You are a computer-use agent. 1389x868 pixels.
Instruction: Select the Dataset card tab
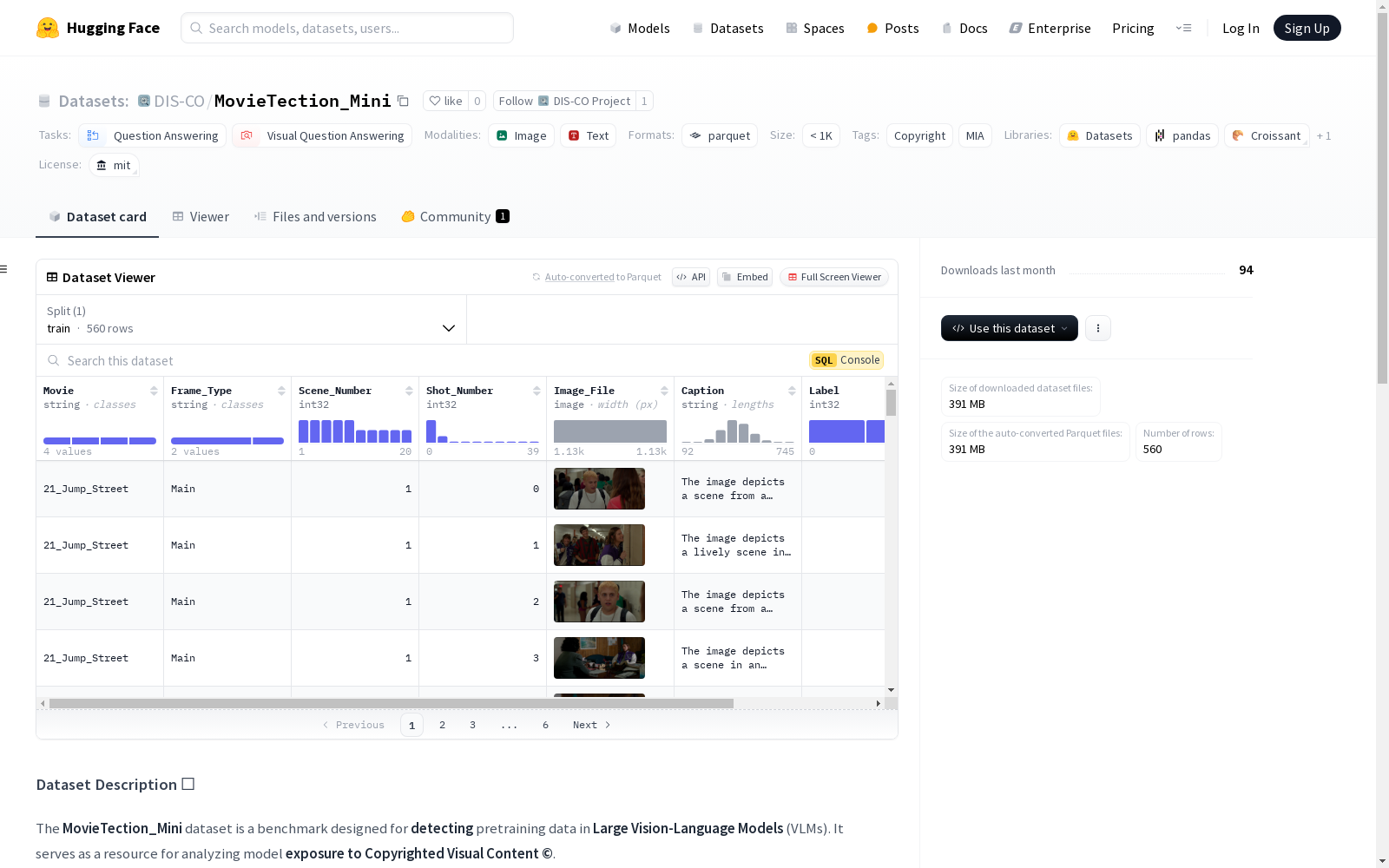click(97, 216)
